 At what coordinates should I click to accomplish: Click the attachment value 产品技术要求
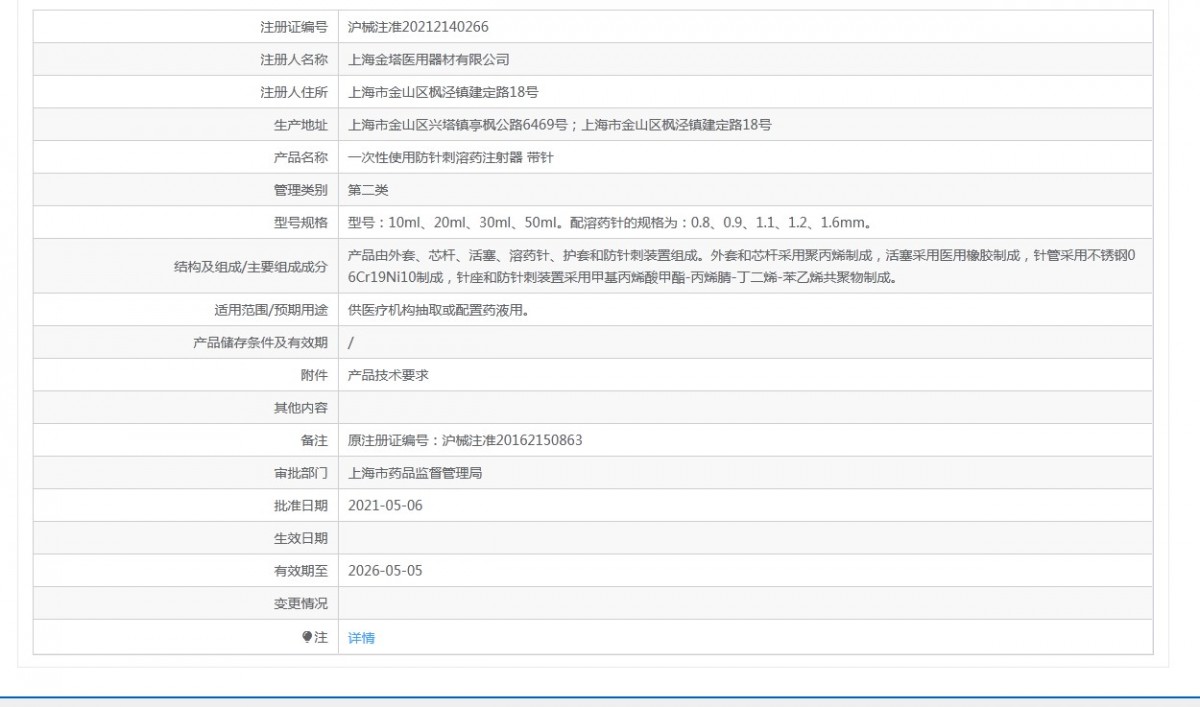[x=388, y=375]
